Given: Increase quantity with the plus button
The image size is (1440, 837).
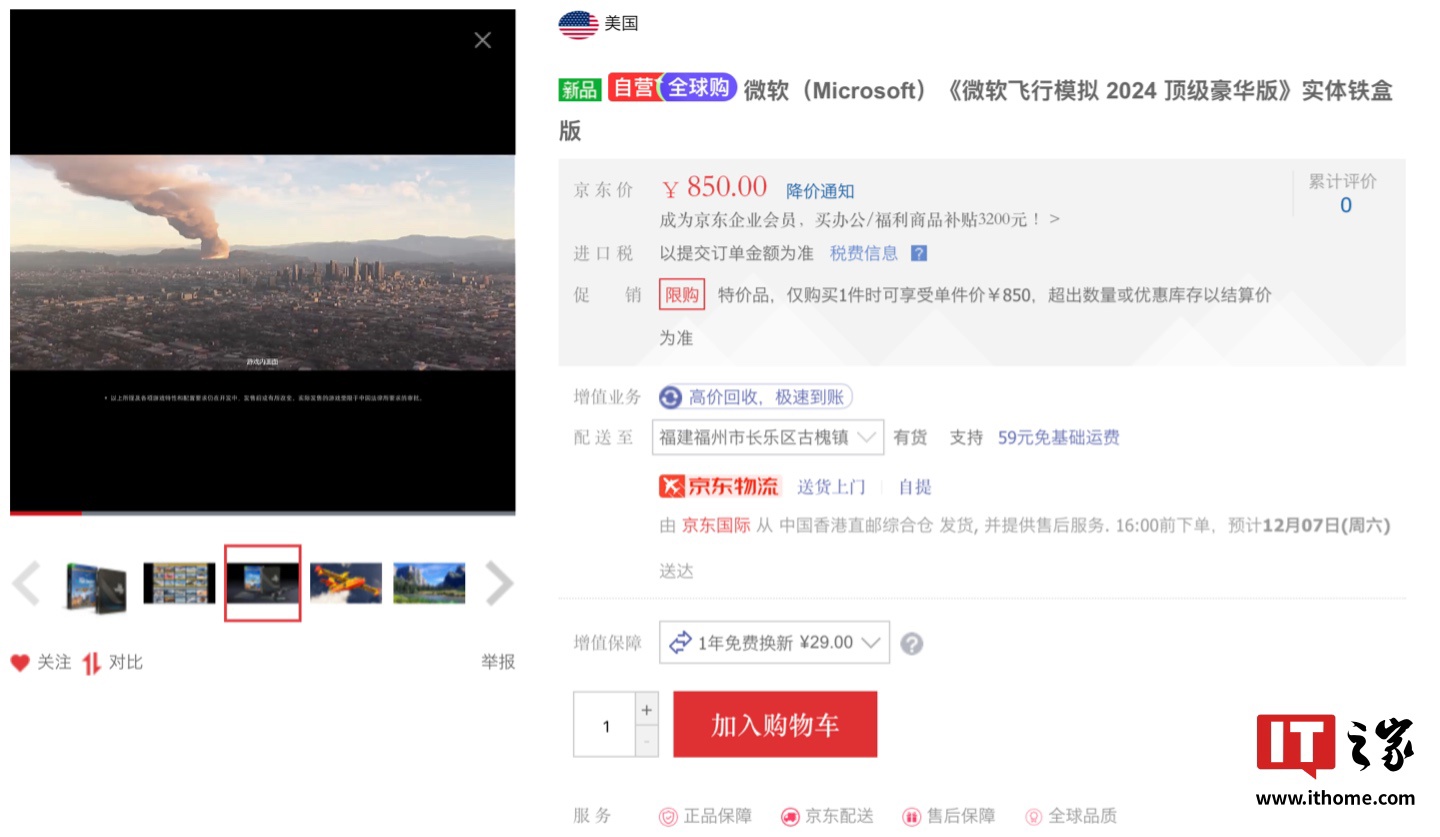Looking at the screenshot, I should coord(647,709).
